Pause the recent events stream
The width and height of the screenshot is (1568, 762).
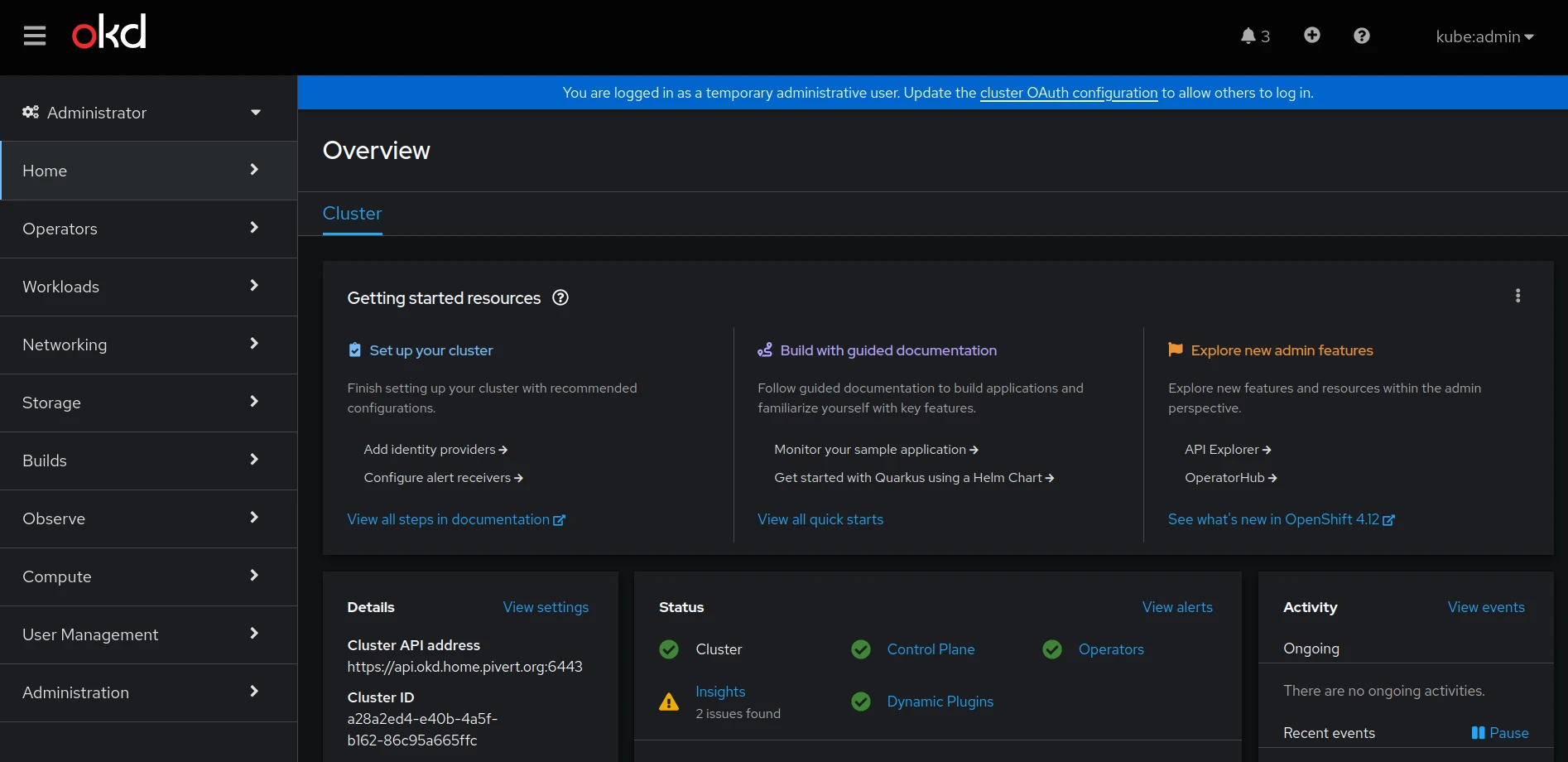(x=1500, y=733)
